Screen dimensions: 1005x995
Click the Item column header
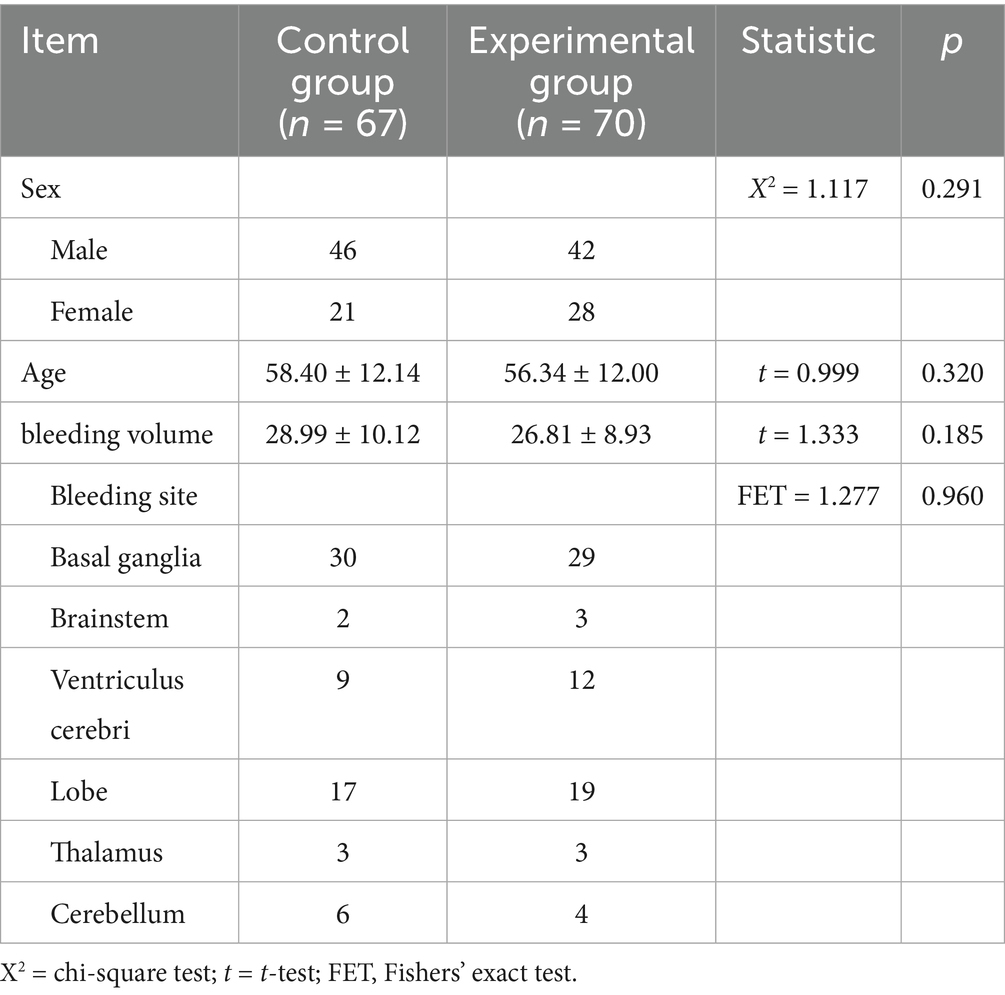pyautogui.click(x=61, y=42)
